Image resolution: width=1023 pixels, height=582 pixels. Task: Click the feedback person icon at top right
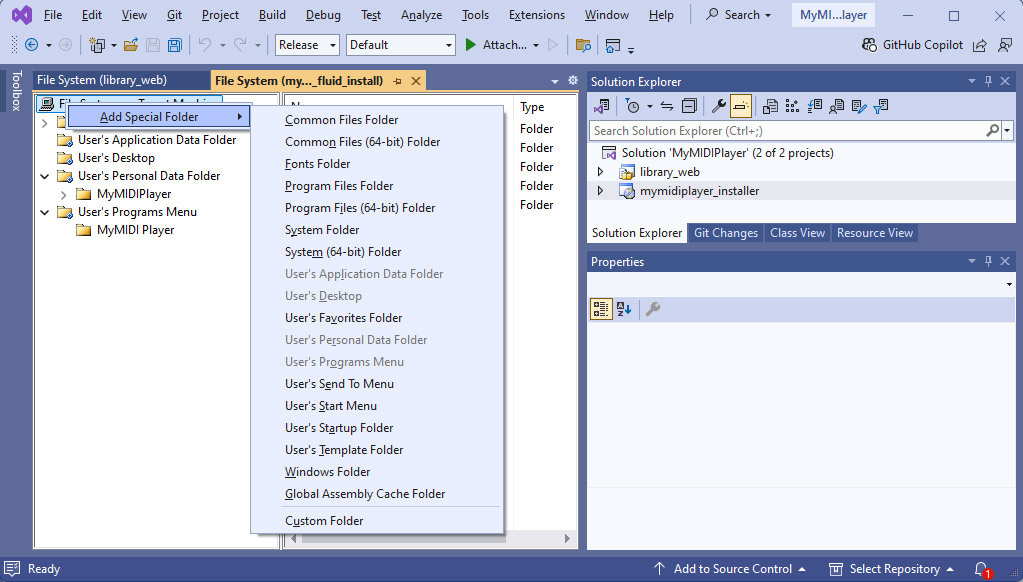pyautogui.click(x=1005, y=45)
